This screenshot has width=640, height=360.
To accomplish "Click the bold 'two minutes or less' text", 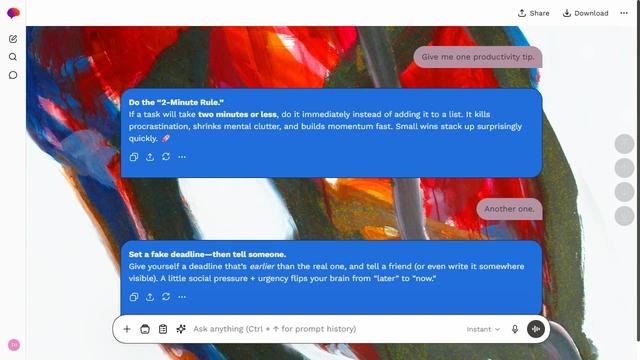I will coord(238,114).
